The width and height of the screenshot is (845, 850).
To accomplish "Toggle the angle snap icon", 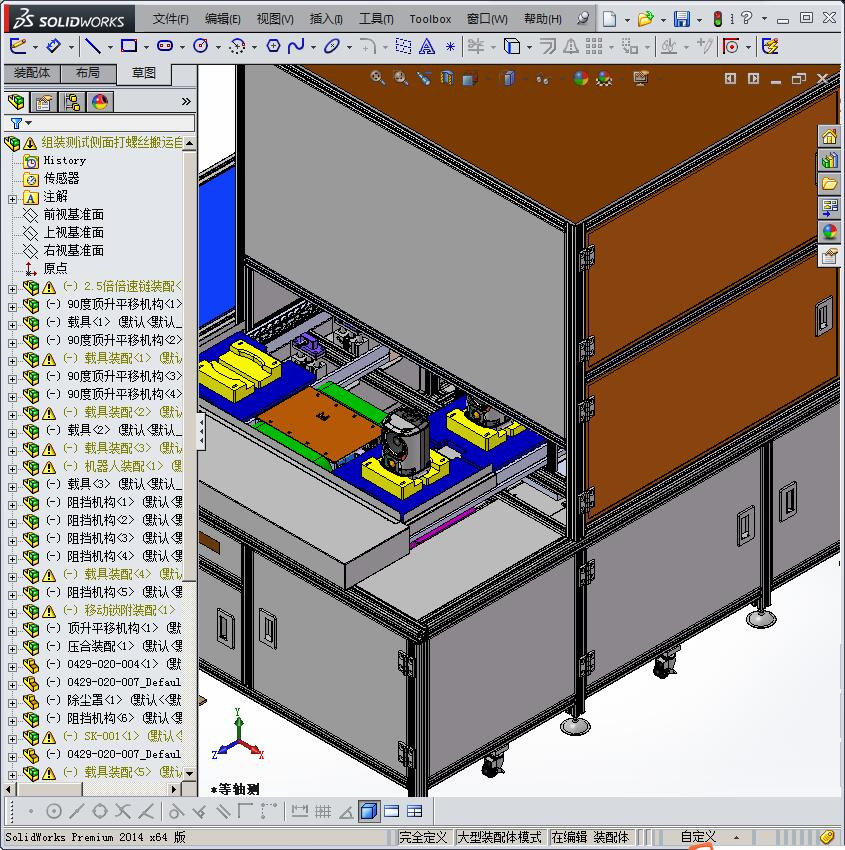I will click(346, 812).
